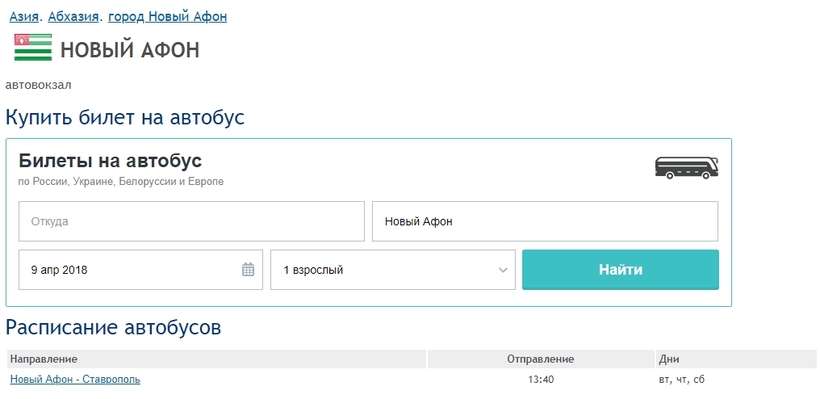The width and height of the screenshot is (820, 399).
Task: Open the calendar icon in date field
Action: [248, 270]
